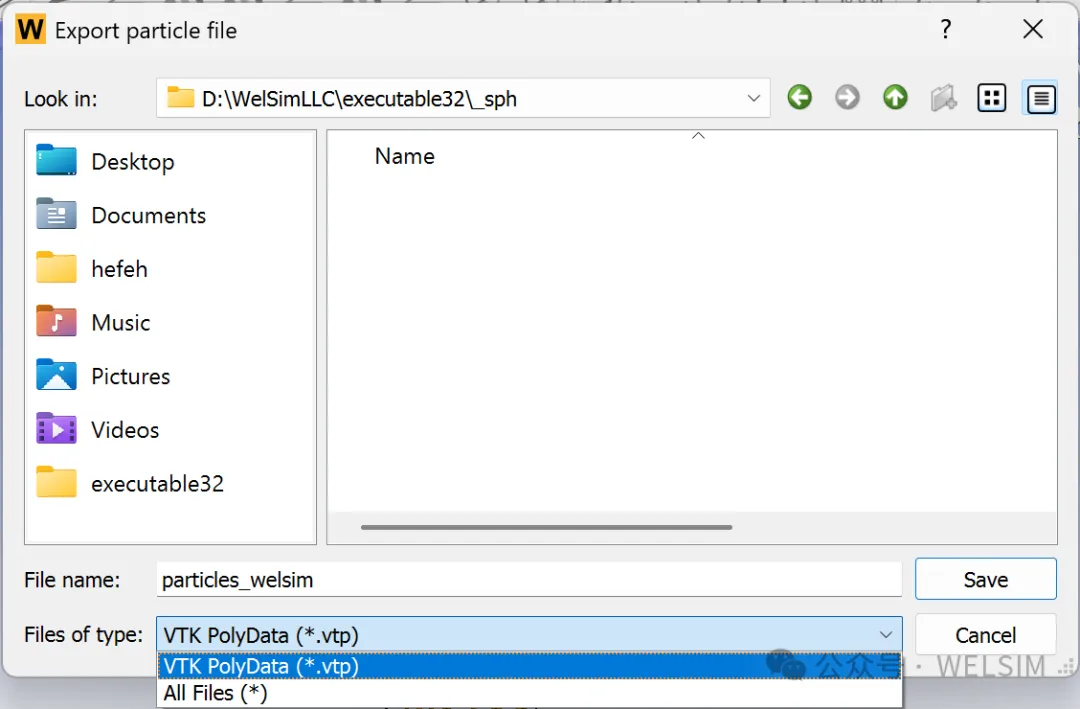This screenshot has height=709, width=1080.
Task: Click the WelSim W logo icon
Action: point(30,30)
